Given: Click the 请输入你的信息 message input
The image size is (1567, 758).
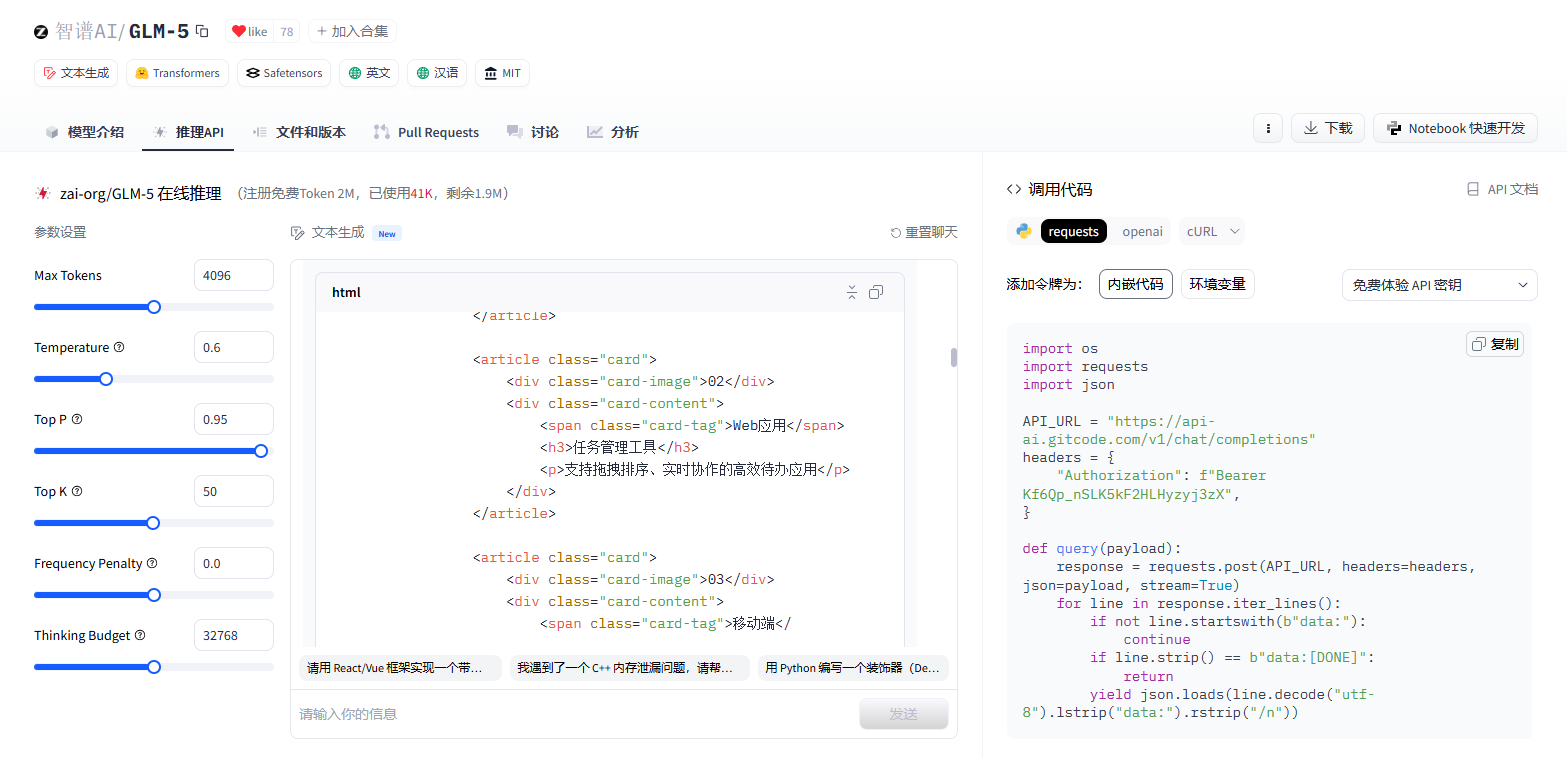Looking at the screenshot, I should [574, 714].
